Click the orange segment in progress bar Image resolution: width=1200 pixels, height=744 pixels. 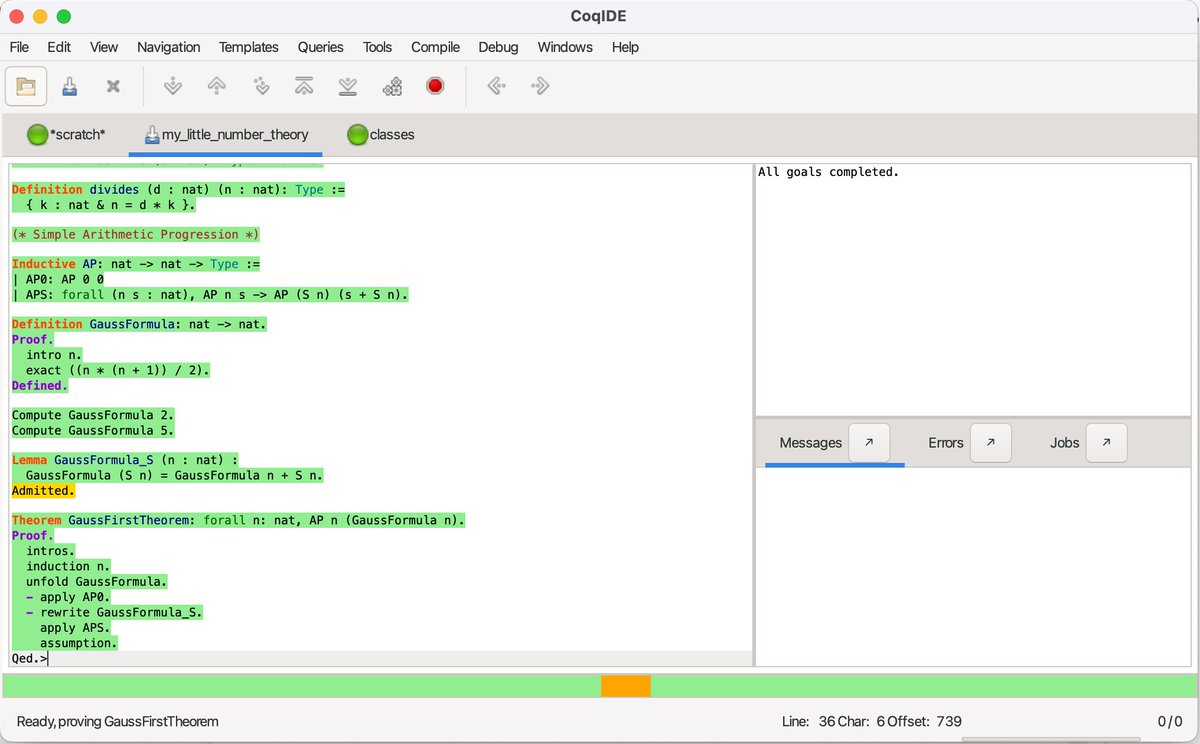(x=626, y=686)
